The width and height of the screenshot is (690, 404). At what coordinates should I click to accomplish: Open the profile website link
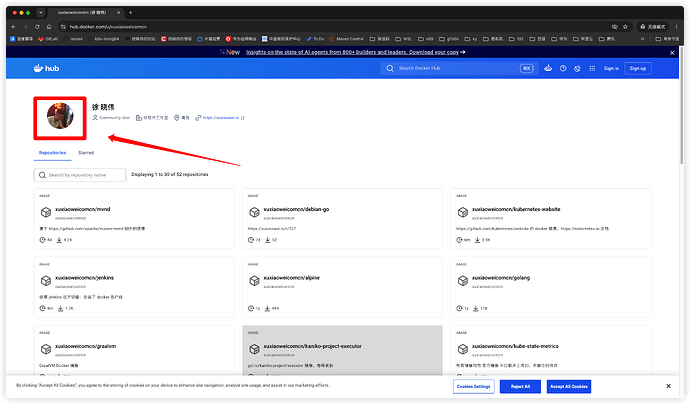pos(221,118)
